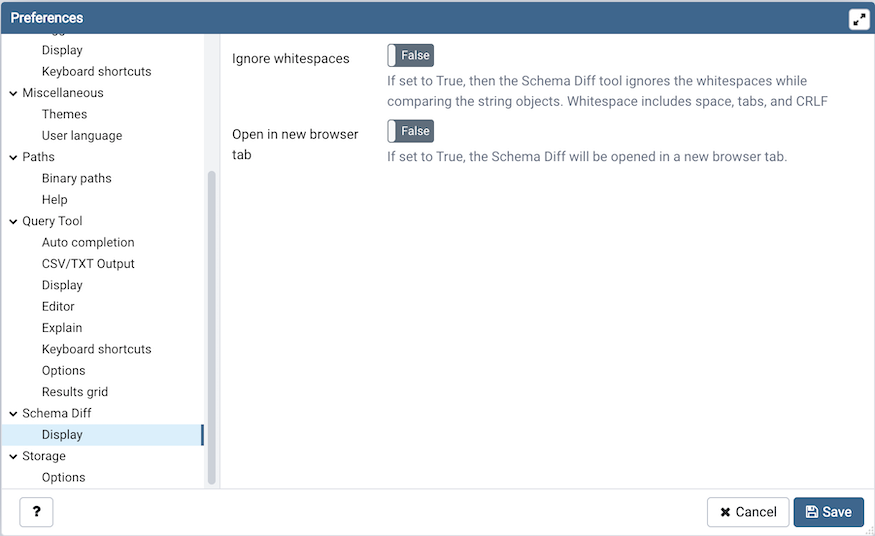Click the Miscellaneous category label
875x536 pixels.
pos(63,93)
